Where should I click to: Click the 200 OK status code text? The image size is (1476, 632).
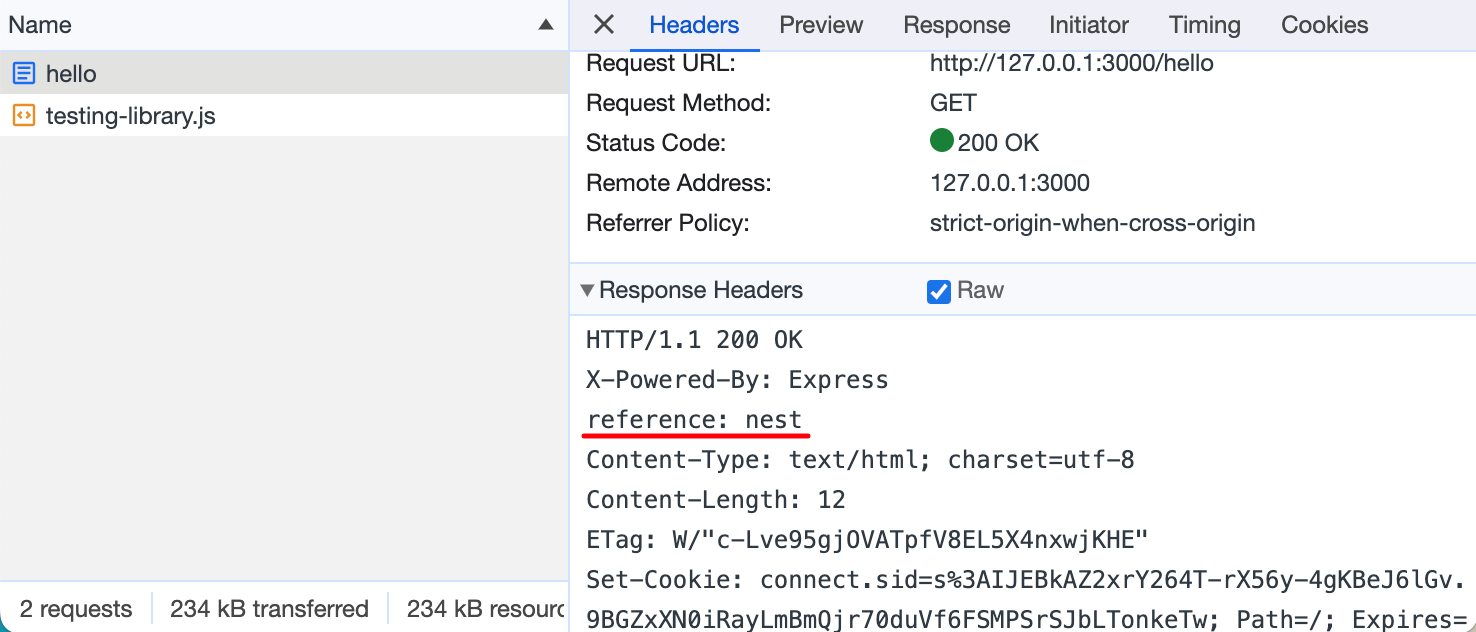998,143
